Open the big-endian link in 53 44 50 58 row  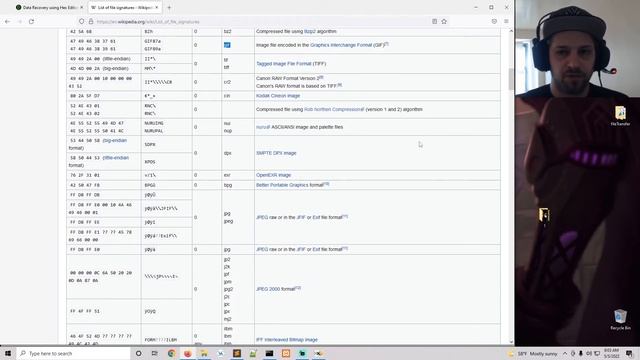tap(115, 140)
